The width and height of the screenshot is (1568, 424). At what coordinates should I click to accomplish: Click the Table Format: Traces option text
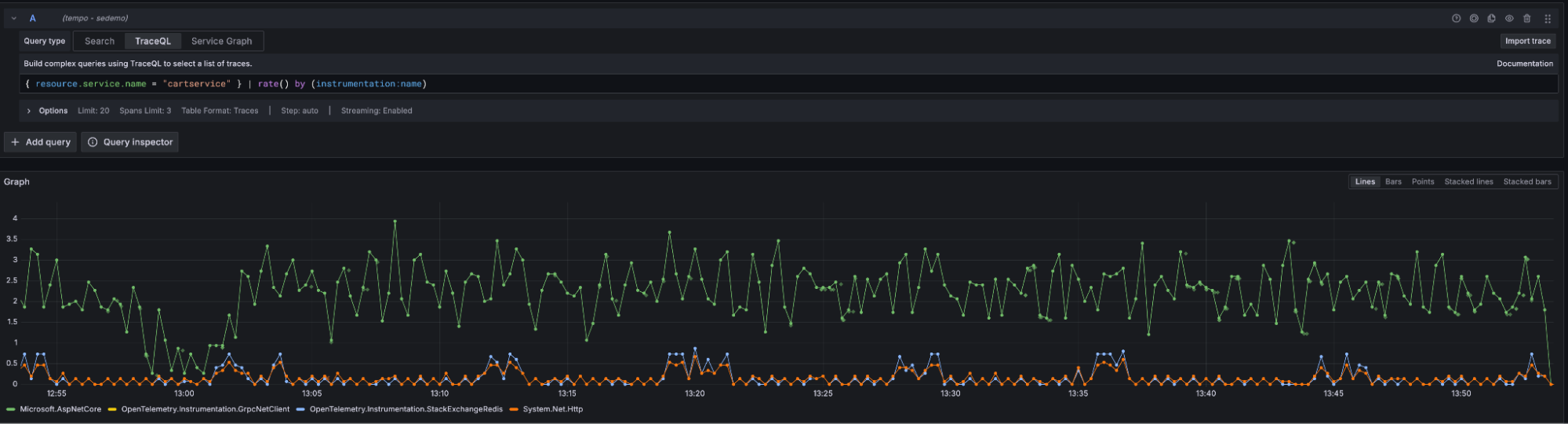click(x=220, y=111)
